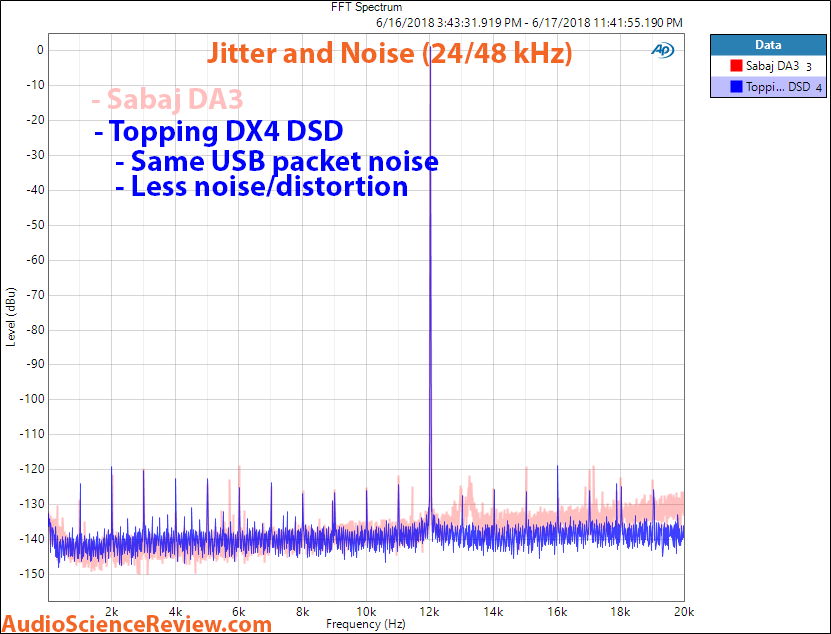Click the "-40" level tick label
Image resolution: width=831 pixels, height=634 pixels.
36,190
